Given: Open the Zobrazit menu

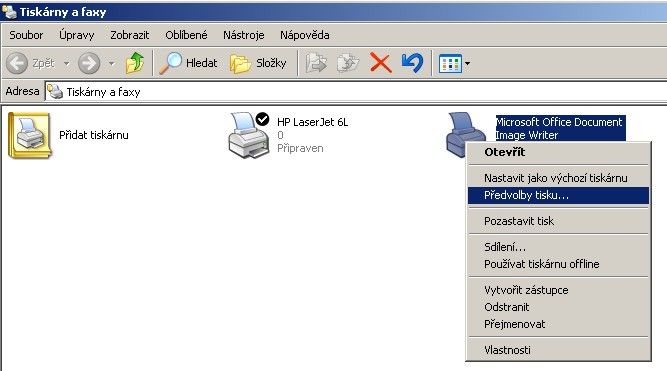Looking at the screenshot, I should click(130, 35).
